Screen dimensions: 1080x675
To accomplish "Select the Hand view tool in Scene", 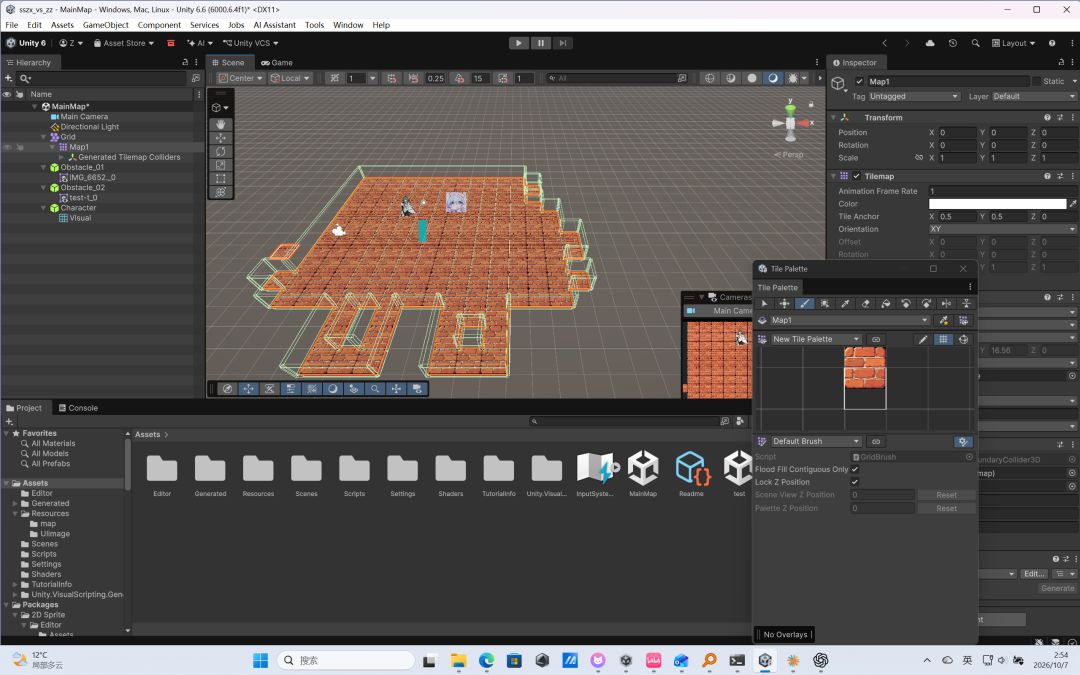I will [220, 124].
